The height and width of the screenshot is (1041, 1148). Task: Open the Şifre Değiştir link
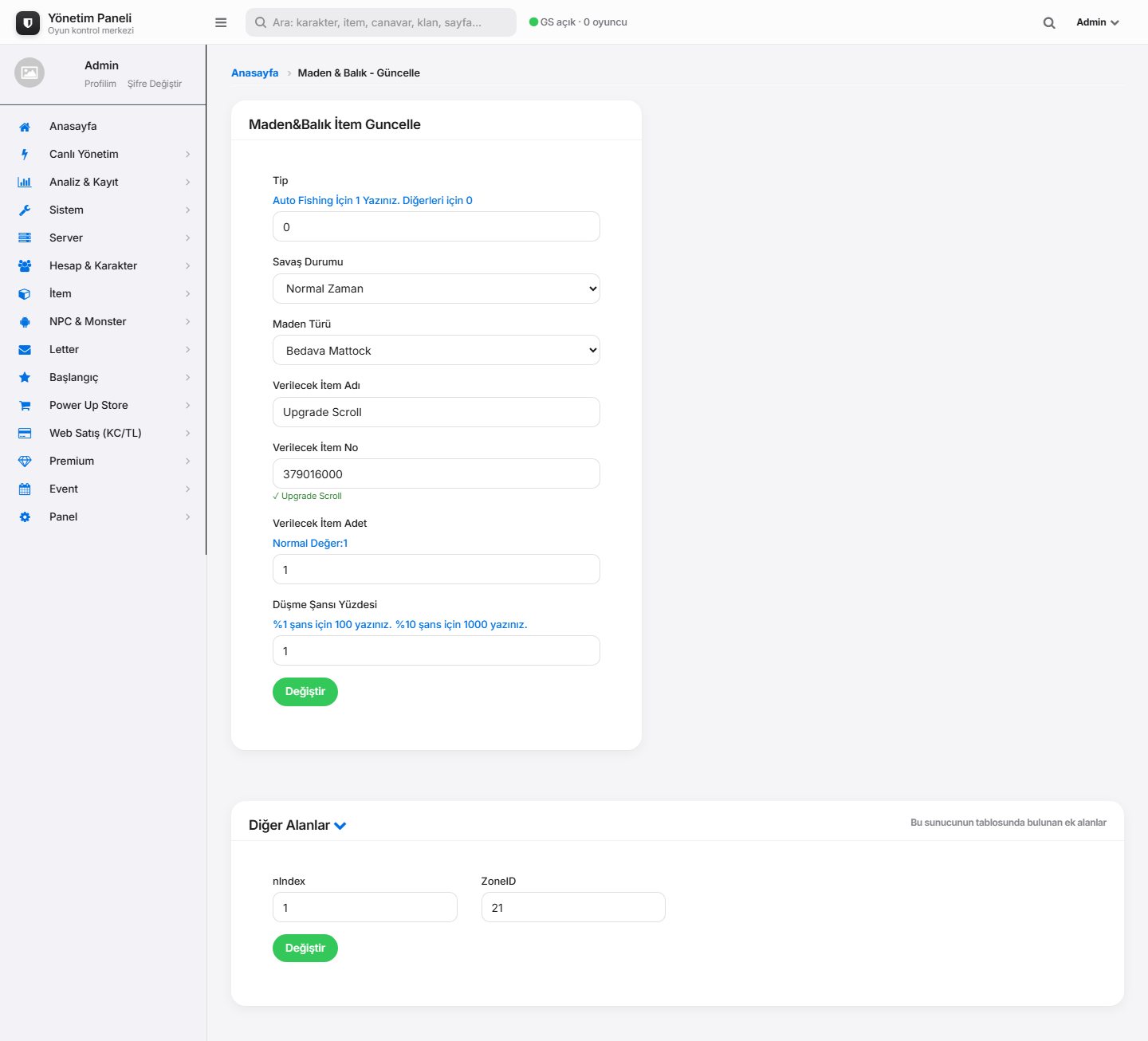(x=155, y=84)
